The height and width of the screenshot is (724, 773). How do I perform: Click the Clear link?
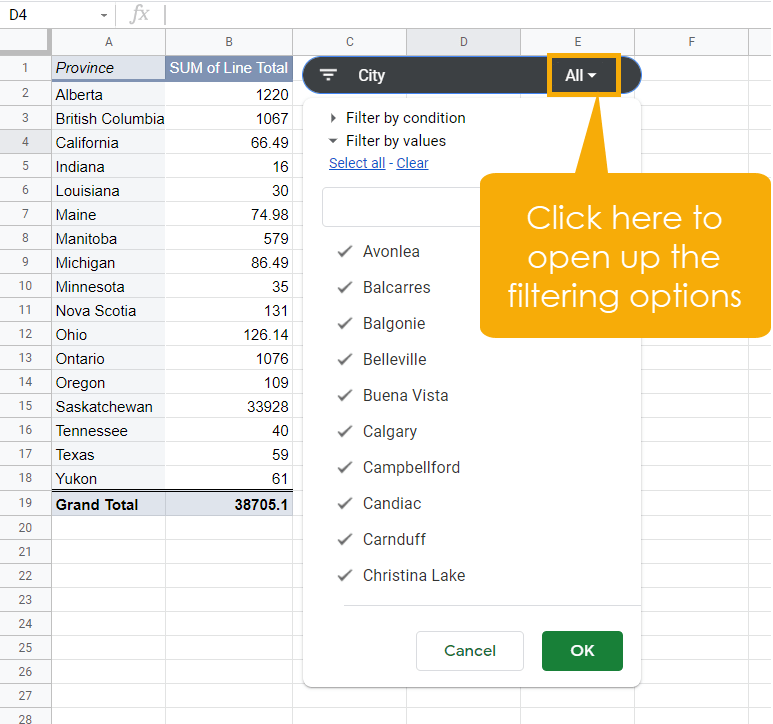point(412,163)
